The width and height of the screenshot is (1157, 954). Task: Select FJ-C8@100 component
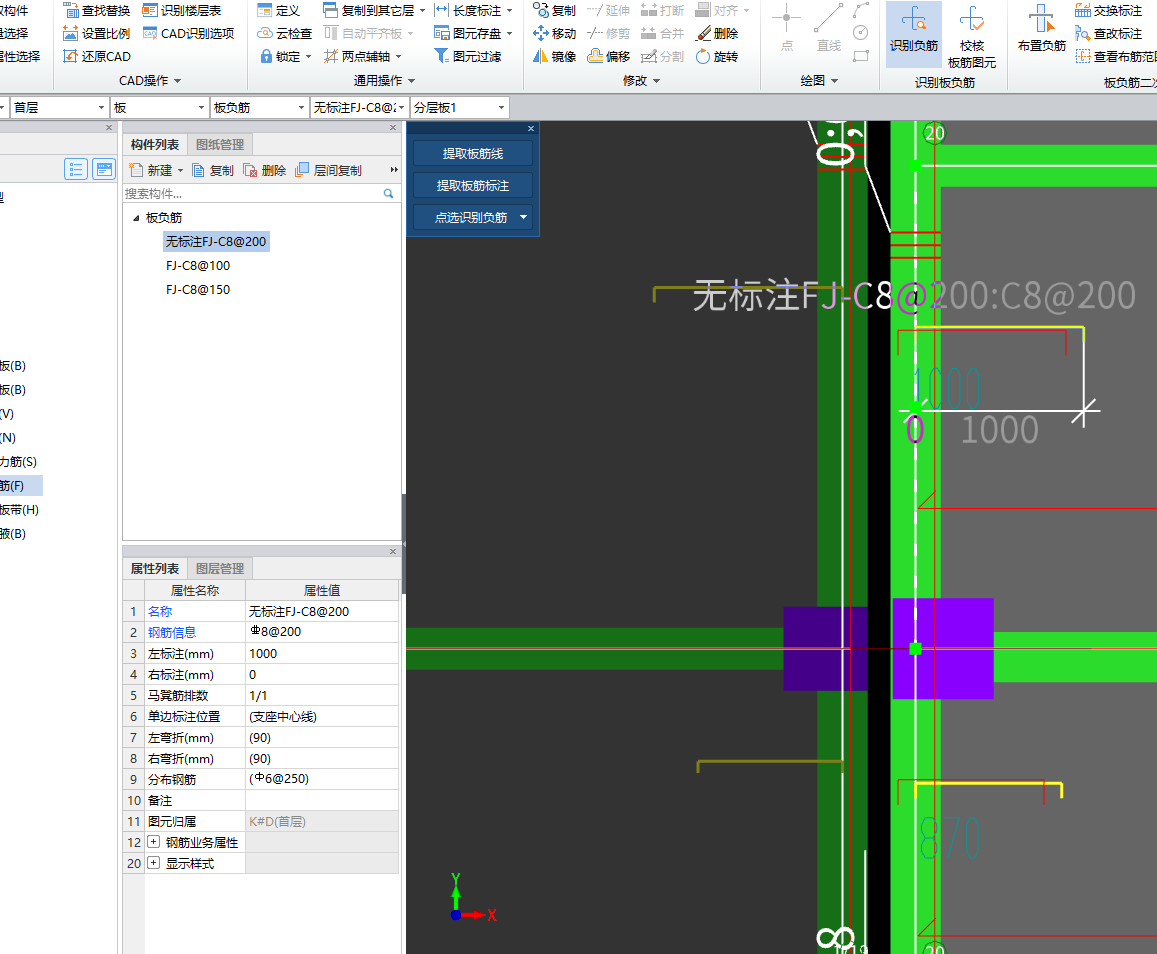tap(198, 266)
